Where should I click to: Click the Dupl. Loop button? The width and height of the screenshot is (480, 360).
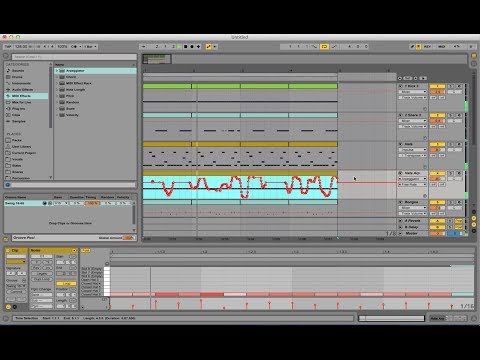click(42, 279)
